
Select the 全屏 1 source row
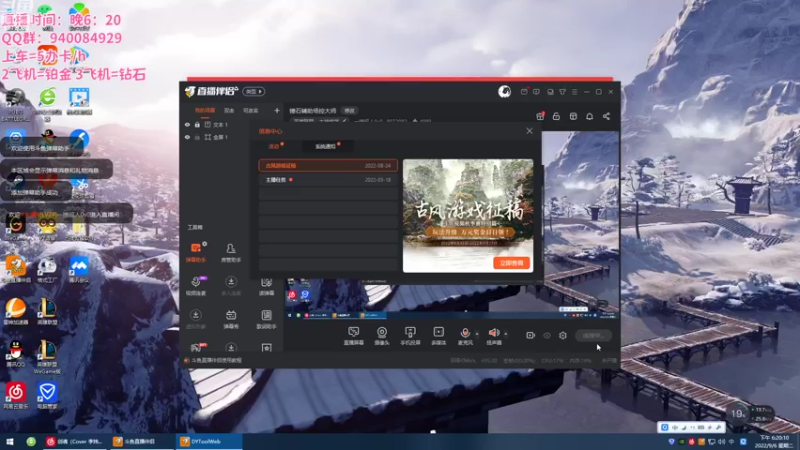pos(232,137)
